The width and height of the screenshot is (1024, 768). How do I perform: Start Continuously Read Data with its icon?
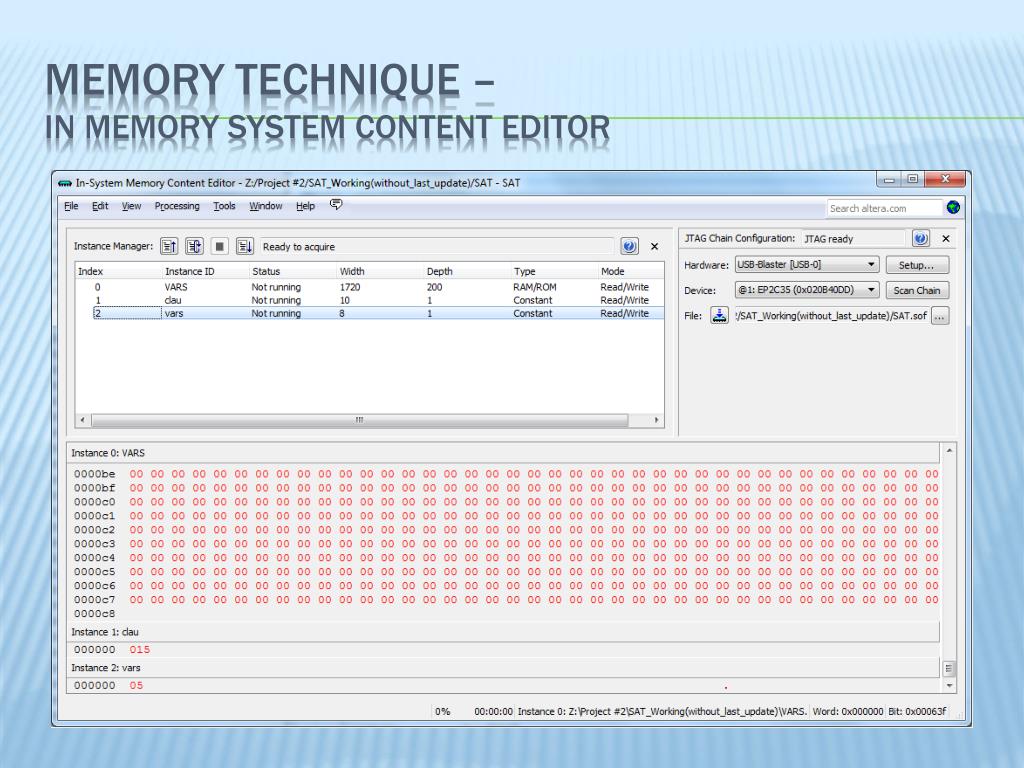click(x=194, y=246)
